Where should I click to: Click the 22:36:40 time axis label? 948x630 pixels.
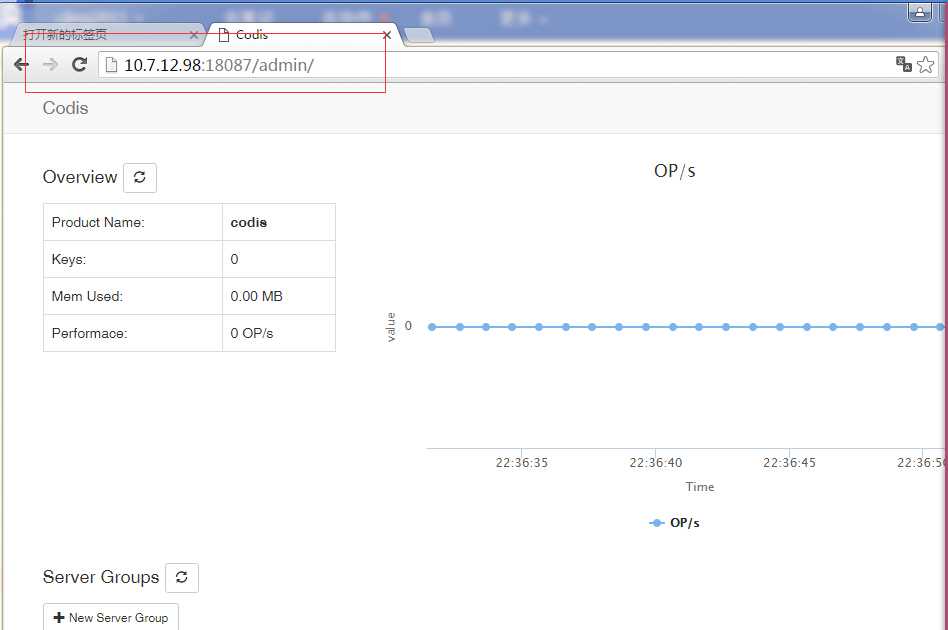(655, 463)
